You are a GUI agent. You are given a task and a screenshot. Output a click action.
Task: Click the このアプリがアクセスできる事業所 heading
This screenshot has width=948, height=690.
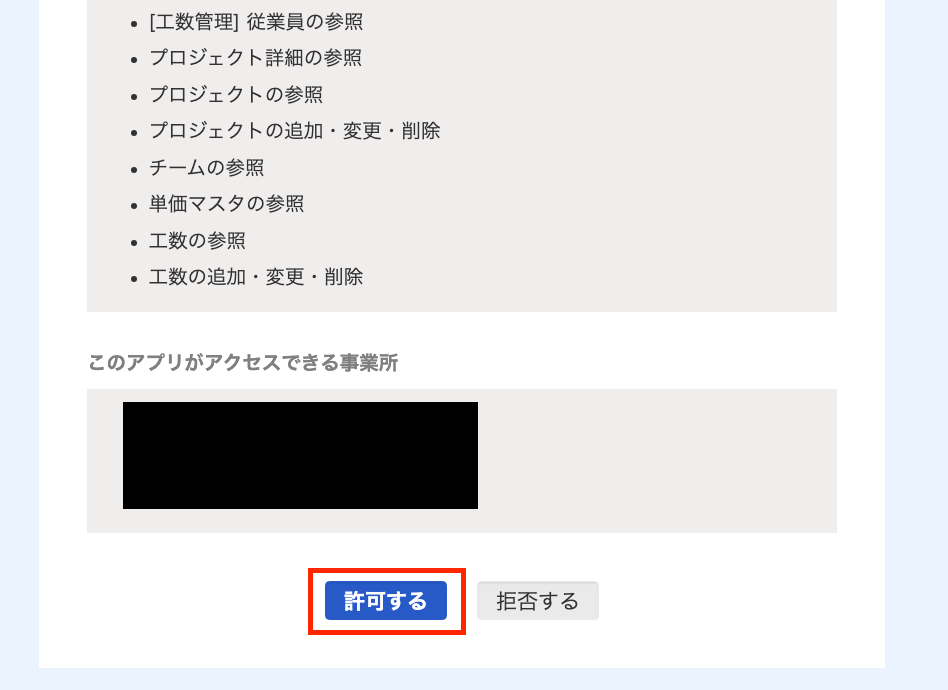pos(243,363)
